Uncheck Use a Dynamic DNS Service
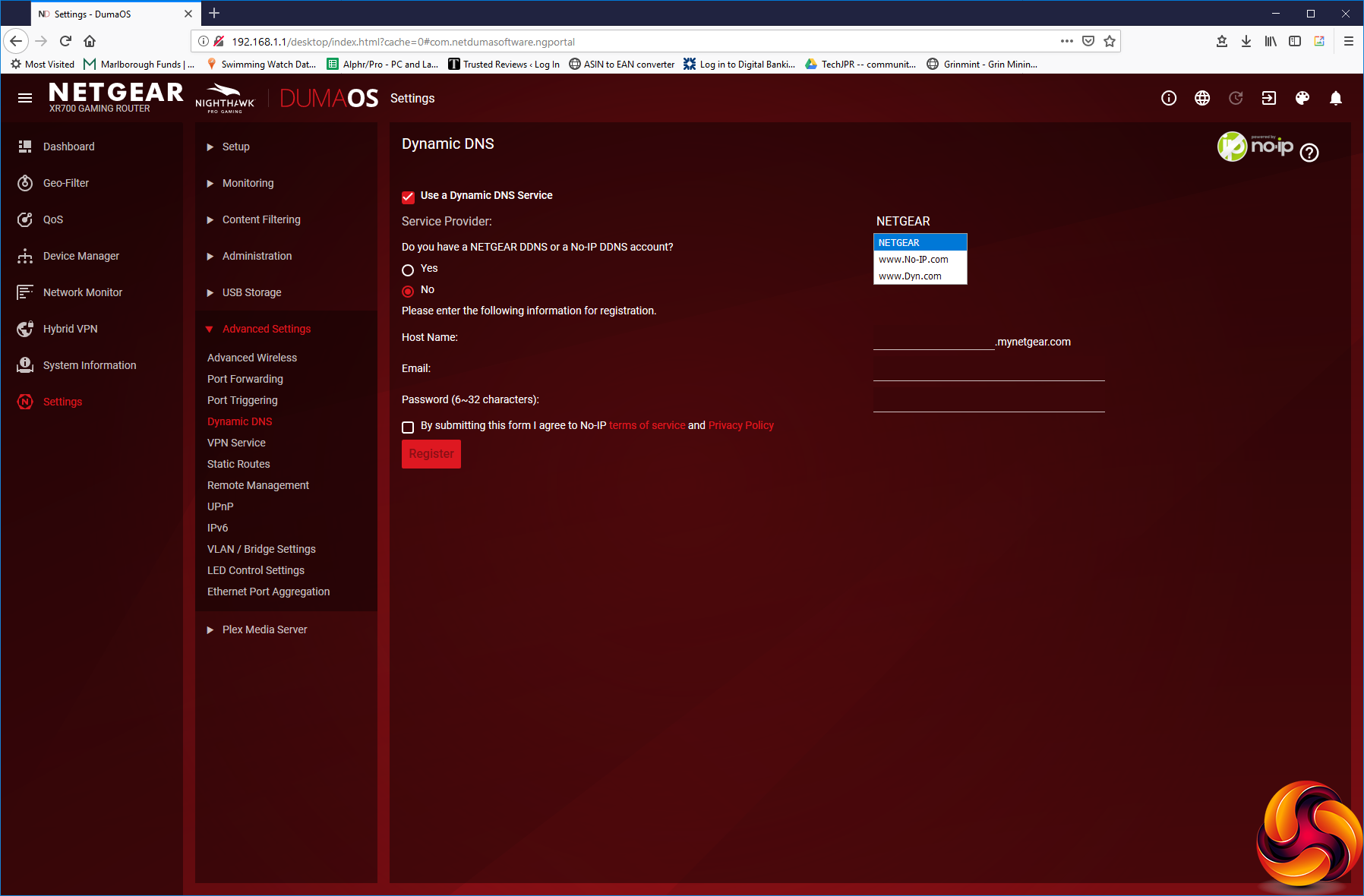Image resolution: width=1364 pixels, height=896 pixels. point(408,197)
